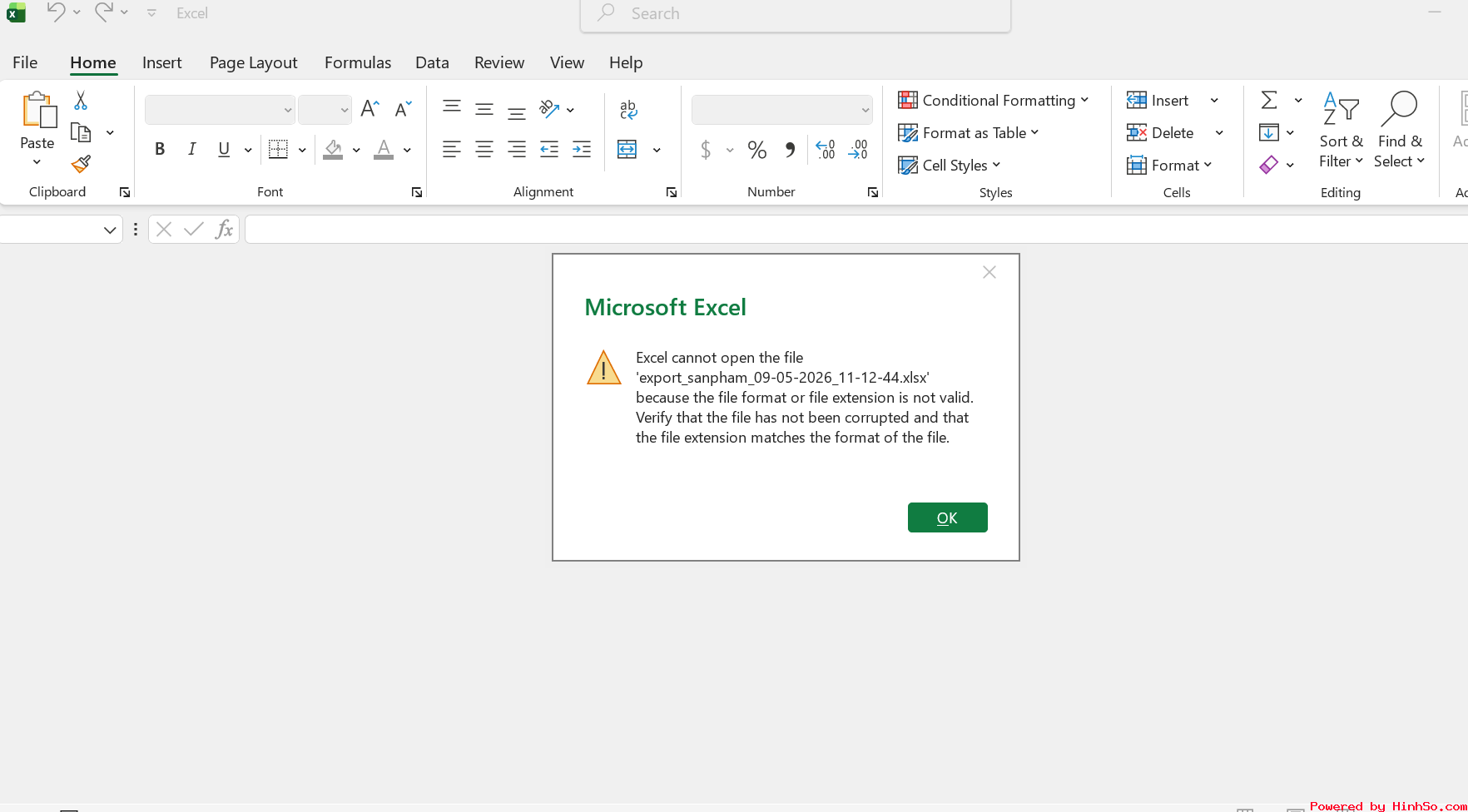Click the Paste clipboard icon
This screenshot has height=812, width=1468.
38,110
